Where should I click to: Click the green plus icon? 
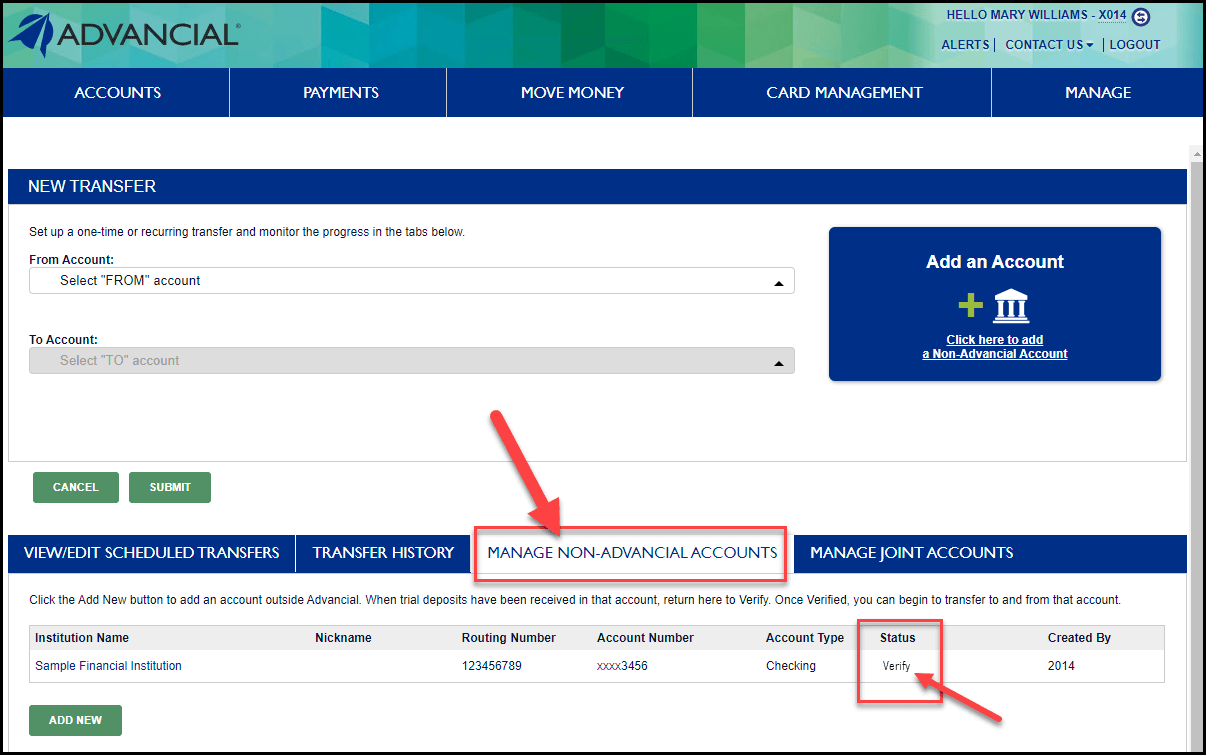click(971, 307)
